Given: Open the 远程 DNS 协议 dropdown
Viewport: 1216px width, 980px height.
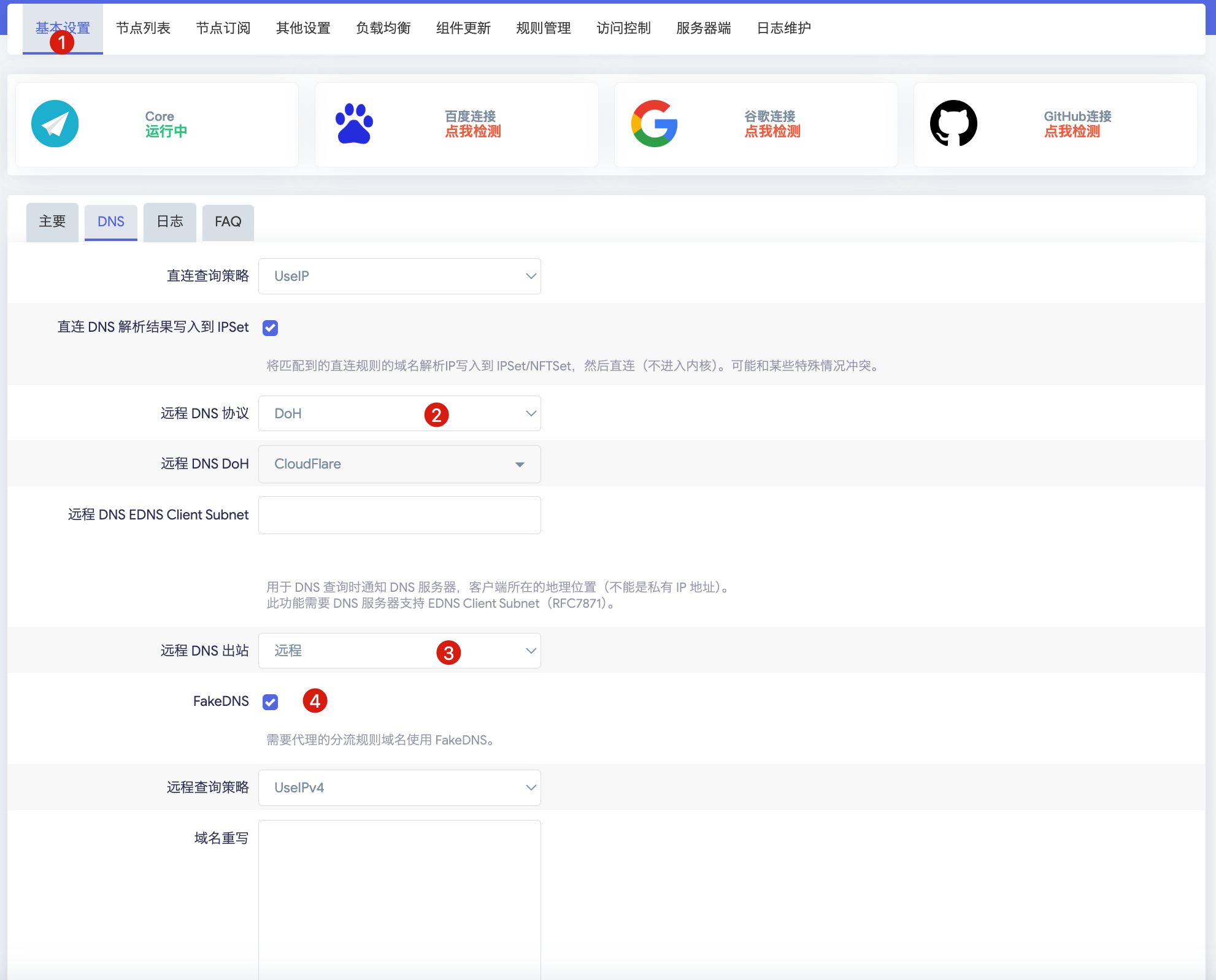Looking at the screenshot, I should pyautogui.click(x=399, y=413).
